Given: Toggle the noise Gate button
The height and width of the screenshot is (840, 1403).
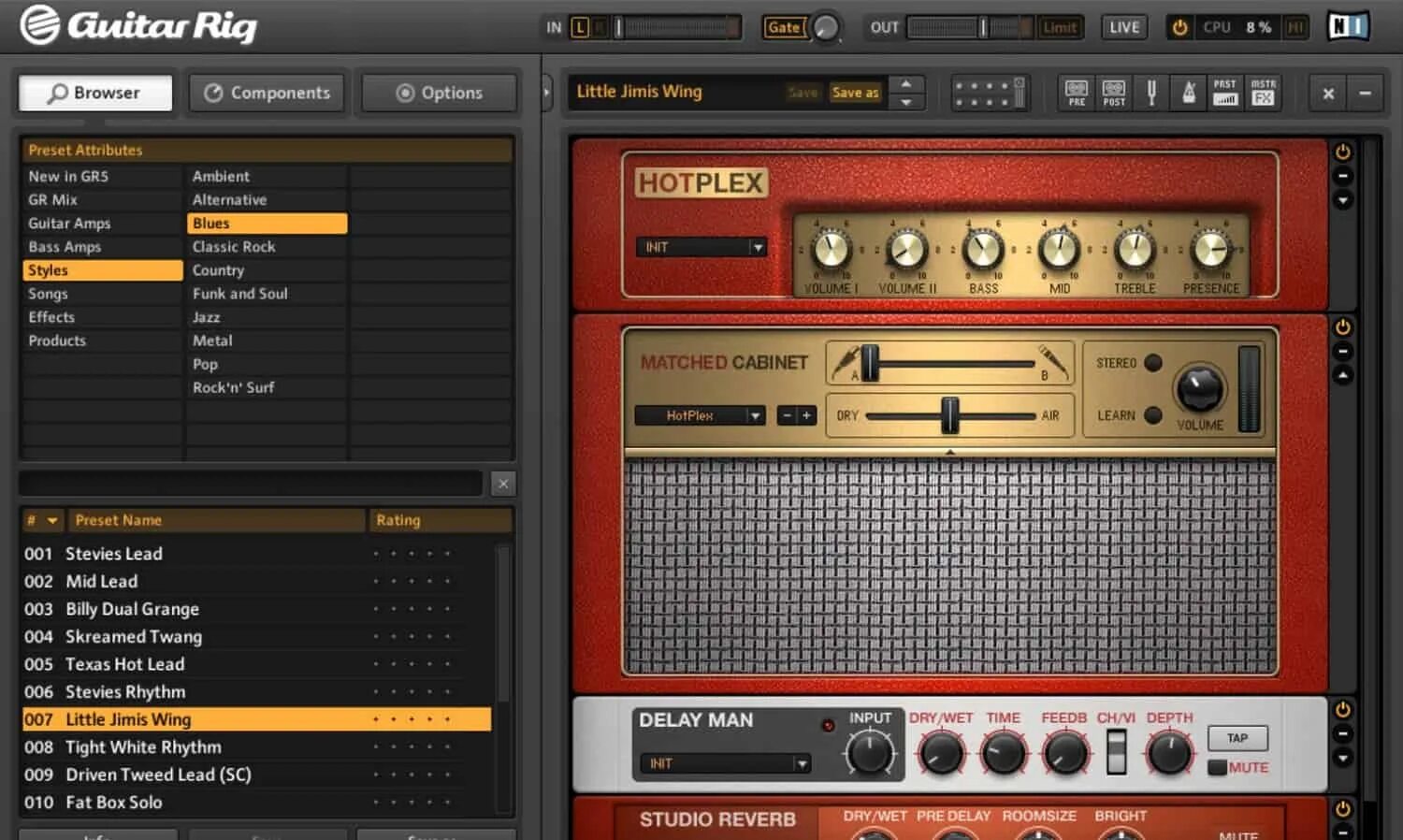Looking at the screenshot, I should click(x=783, y=27).
